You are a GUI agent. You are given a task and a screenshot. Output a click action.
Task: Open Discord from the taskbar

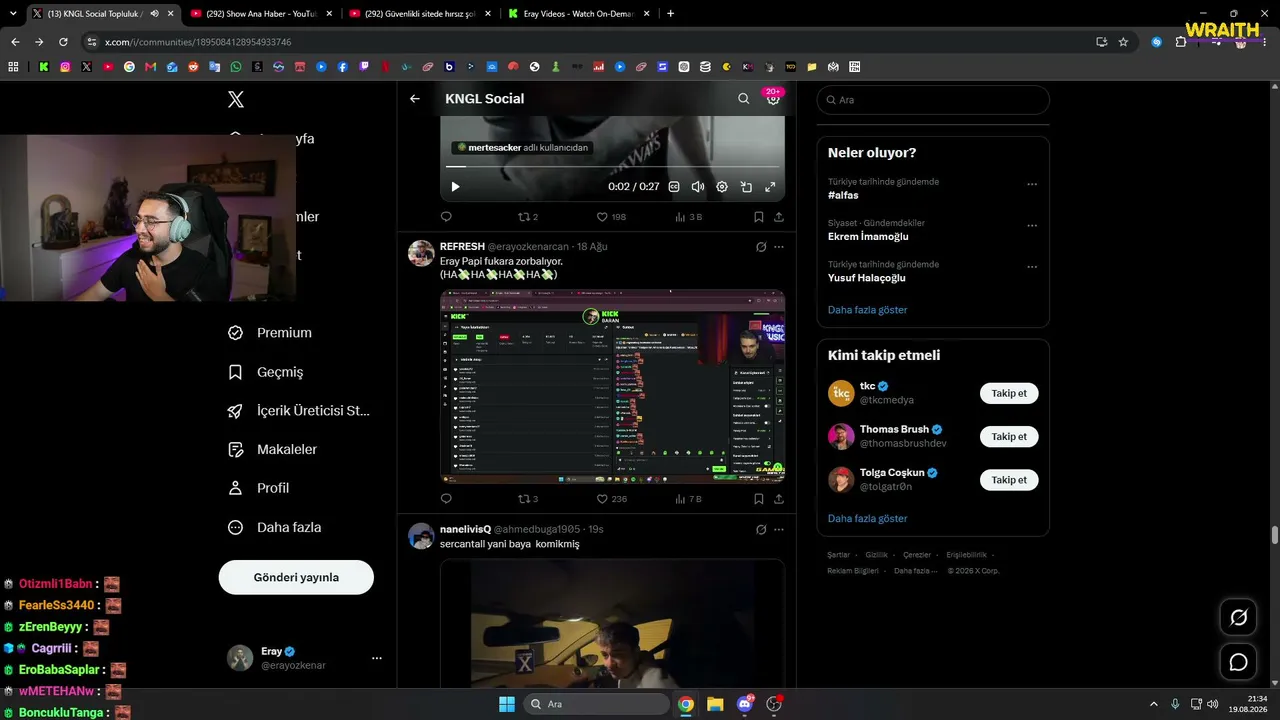[744, 704]
